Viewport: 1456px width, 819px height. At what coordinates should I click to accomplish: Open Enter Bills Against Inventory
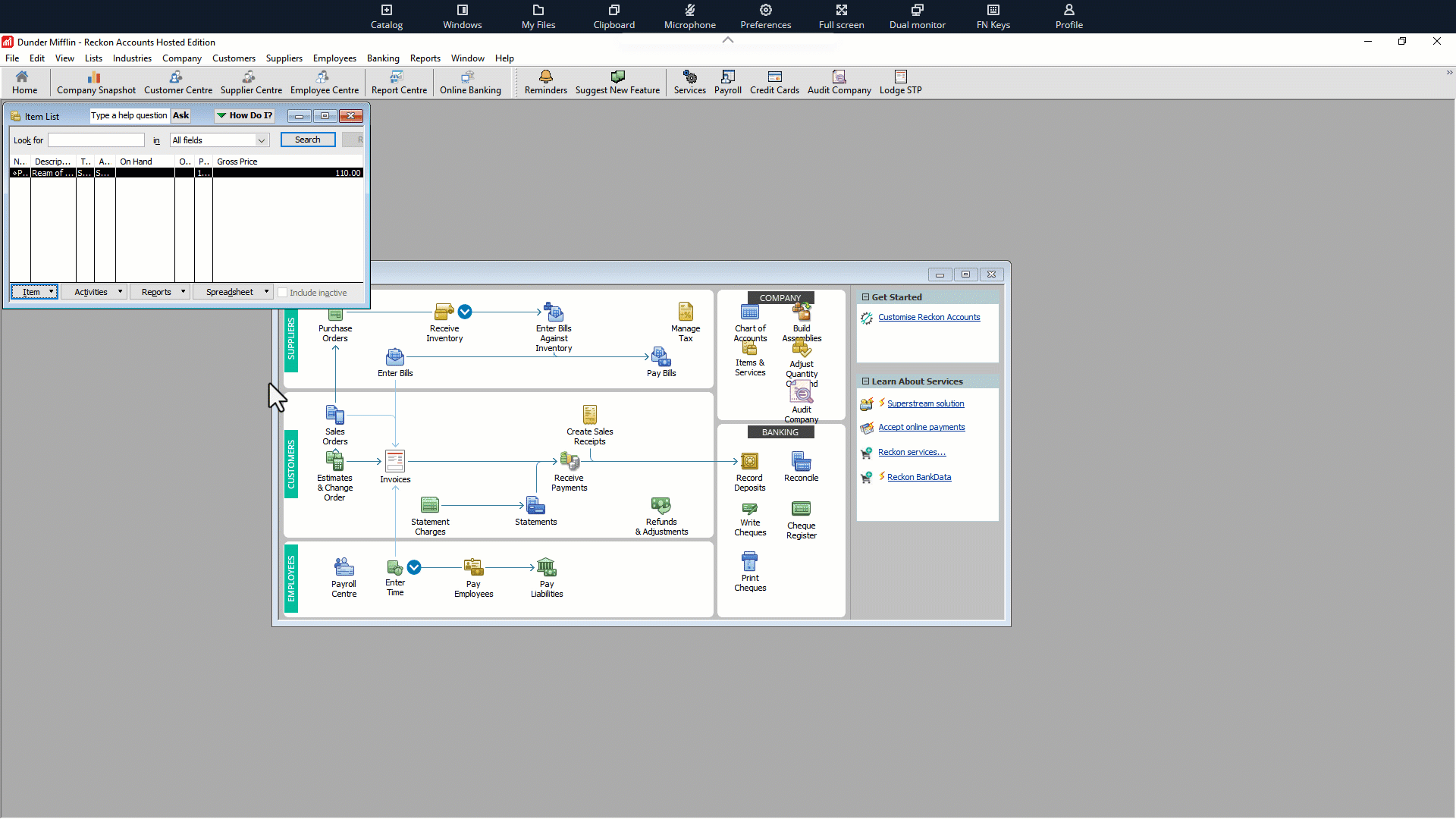(x=554, y=328)
